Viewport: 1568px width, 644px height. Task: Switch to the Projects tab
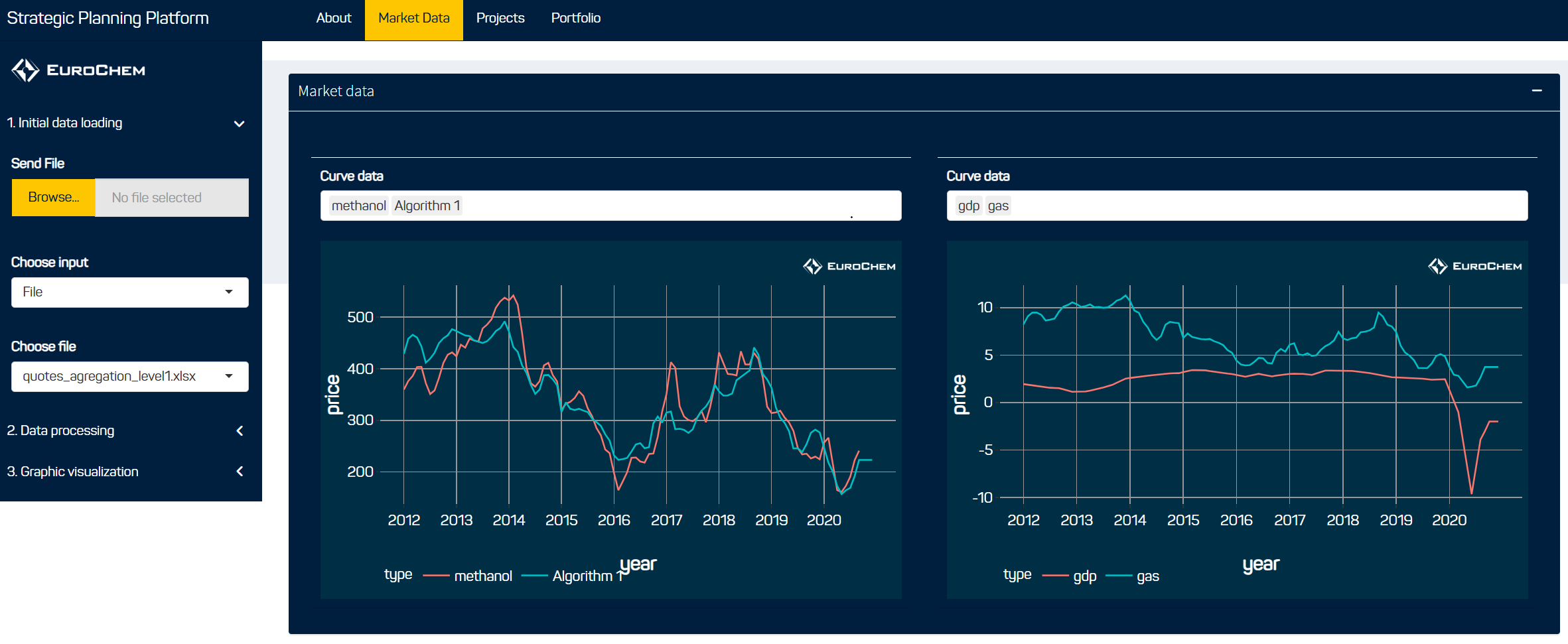(x=500, y=19)
